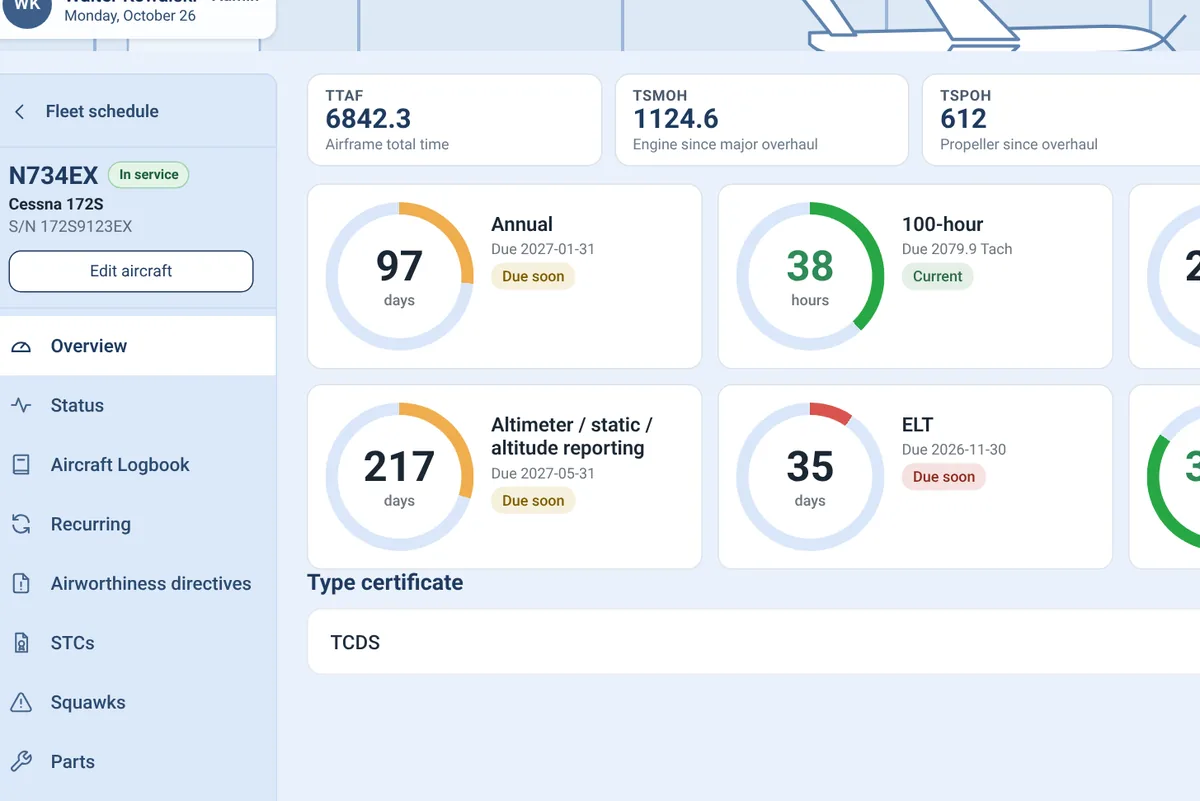Click the Due 2027-01-31 date text
This screenshot has width=1200, height=801.
(x=543, y=249)
